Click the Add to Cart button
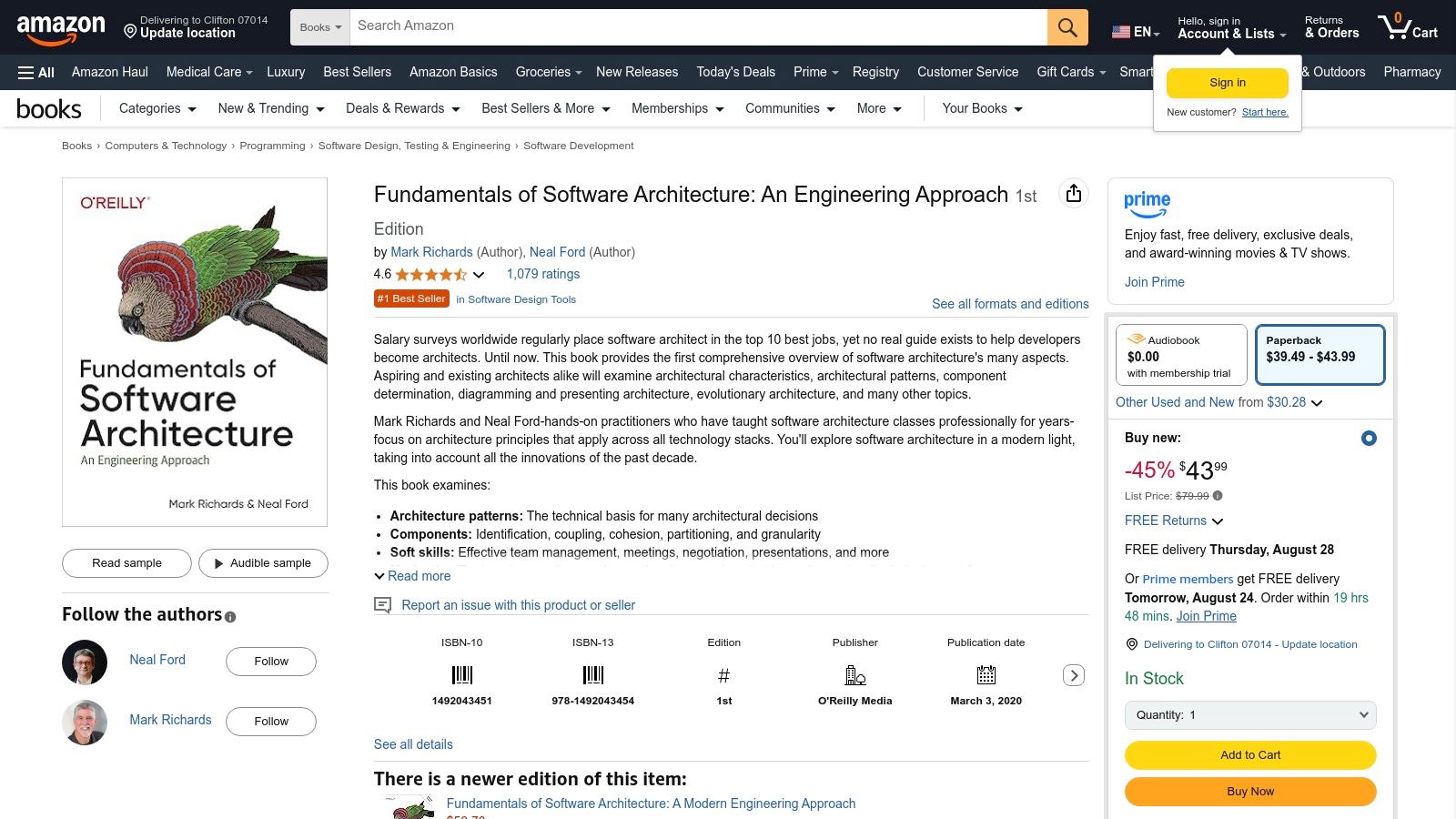Image resolution: width=1456 pixels, height=819 pixels. tap(1250, 755)
